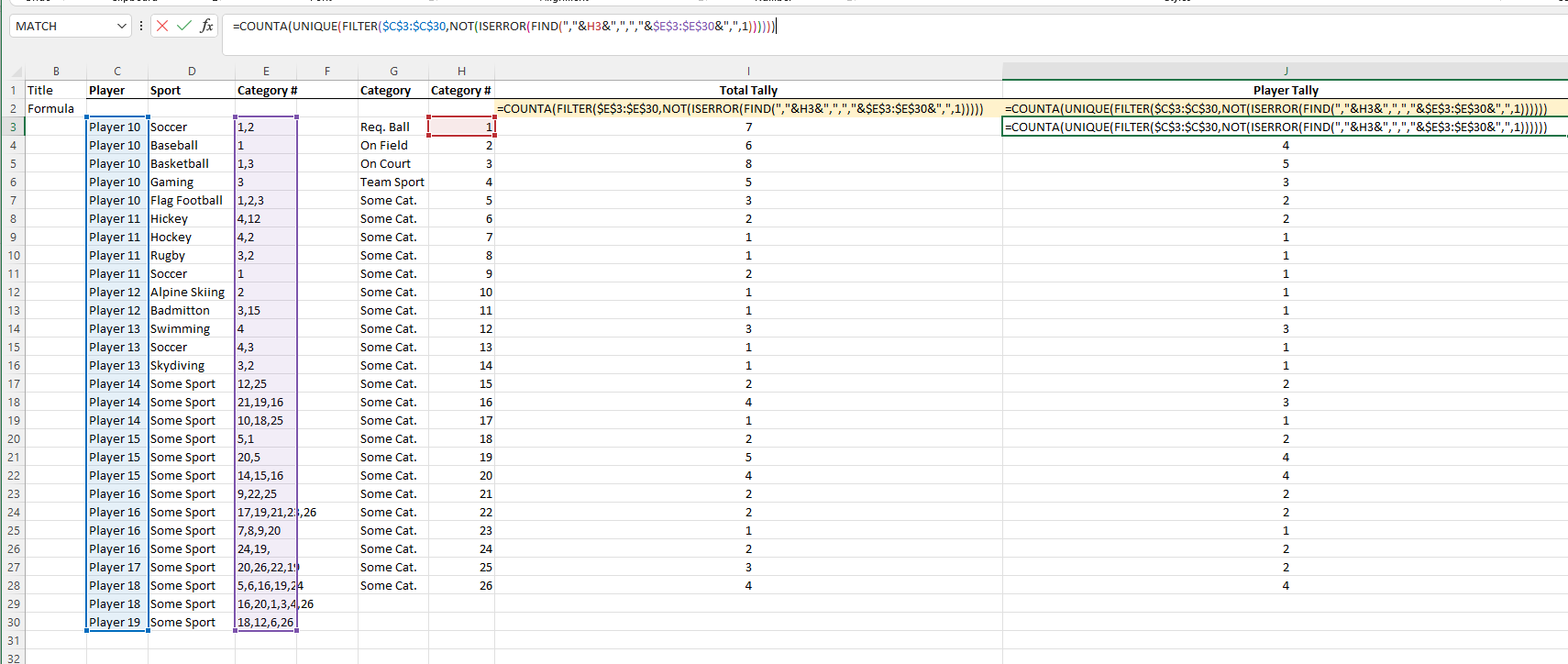1568x664 pixels.
Task: Click the '7,8,9,20' category number cell
Action: pos(266,530)
